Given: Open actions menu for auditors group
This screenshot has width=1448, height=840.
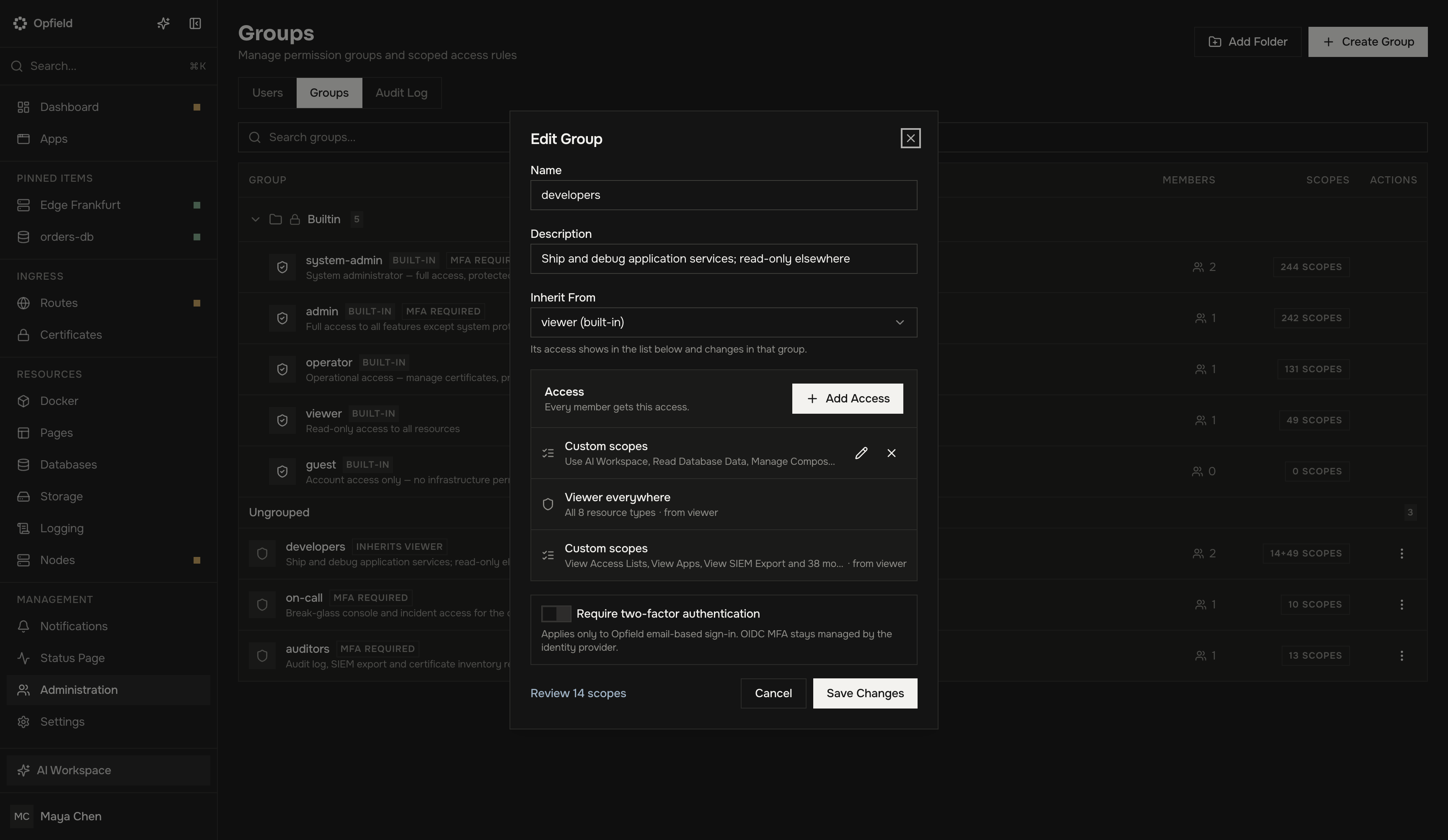Looking at the screenshot, I should pyautogui.click(x=1401, y=656).
